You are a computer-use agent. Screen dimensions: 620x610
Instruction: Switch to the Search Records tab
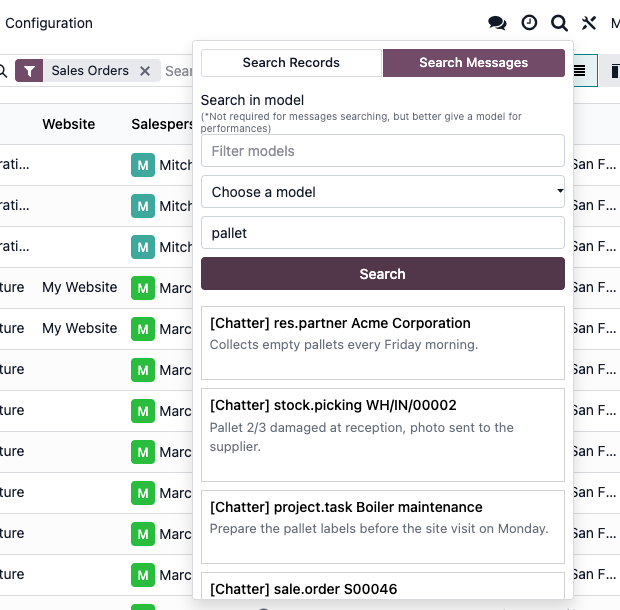[291, 62]
